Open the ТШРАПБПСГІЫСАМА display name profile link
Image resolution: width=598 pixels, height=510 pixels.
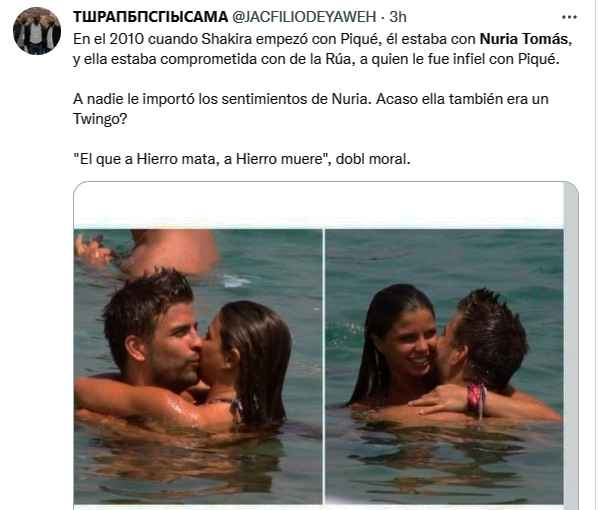point(150,17)
